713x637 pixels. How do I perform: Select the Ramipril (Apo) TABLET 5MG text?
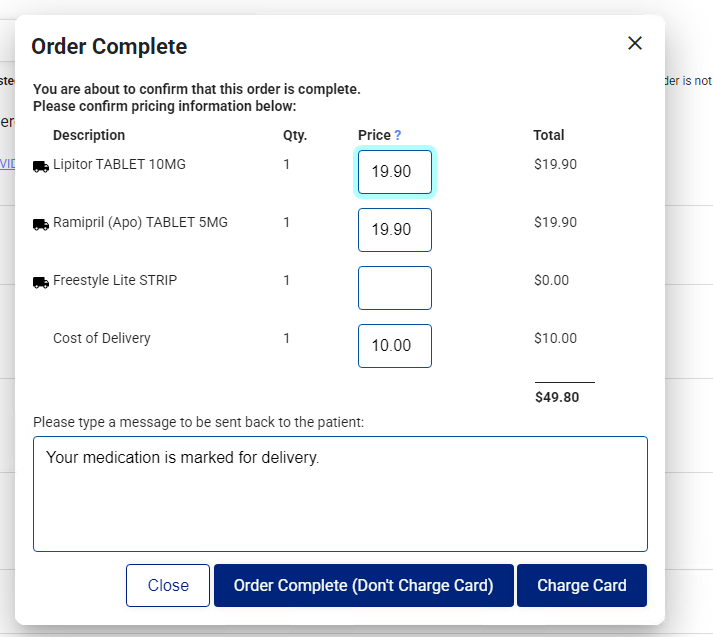pos(140,222)
